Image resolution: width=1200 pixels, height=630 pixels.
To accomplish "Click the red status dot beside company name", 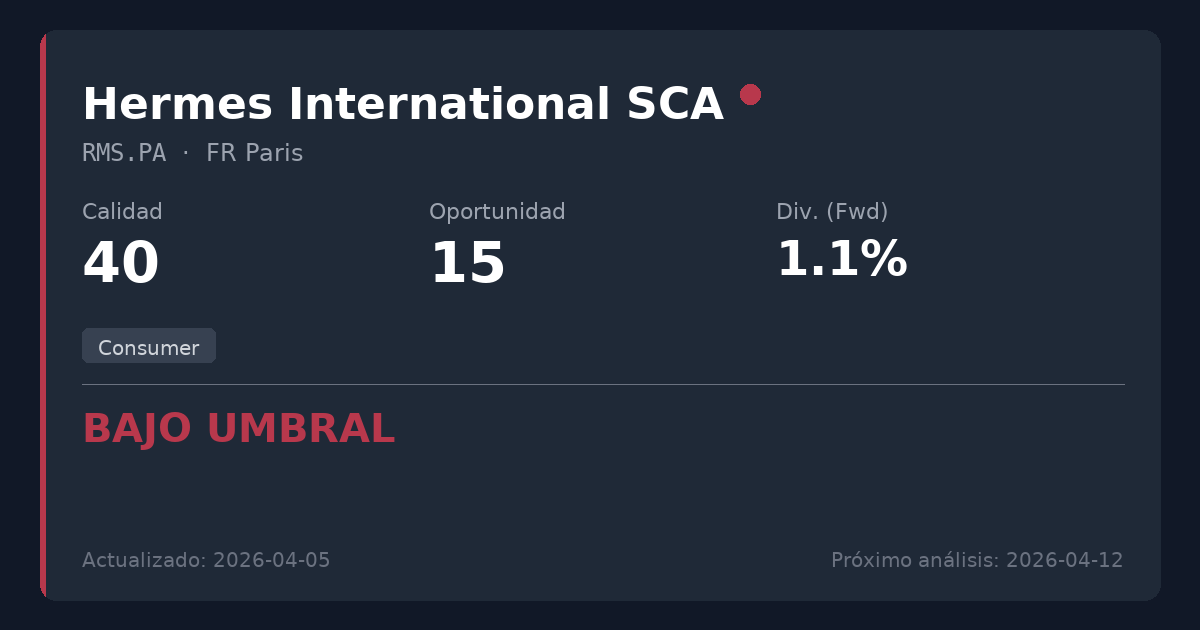I will tap(750, 95).
